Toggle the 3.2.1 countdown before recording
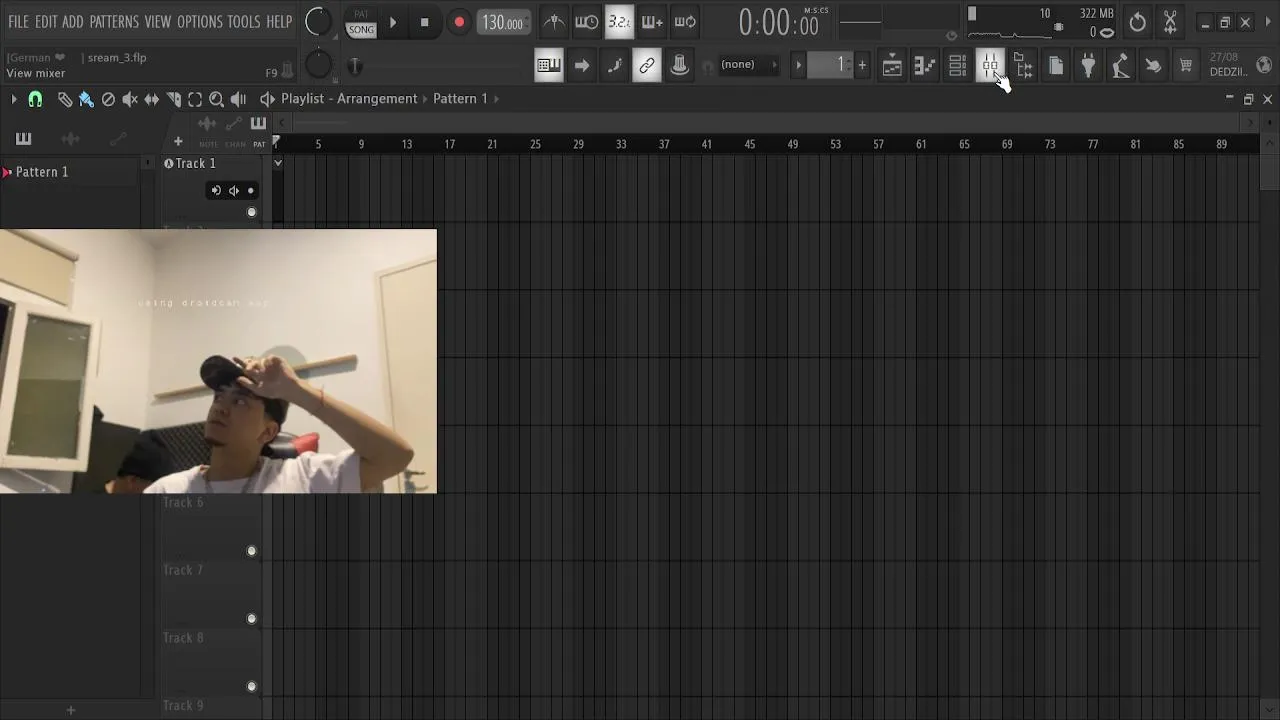Screen dimensions: 1280x720 pos(619,22)
